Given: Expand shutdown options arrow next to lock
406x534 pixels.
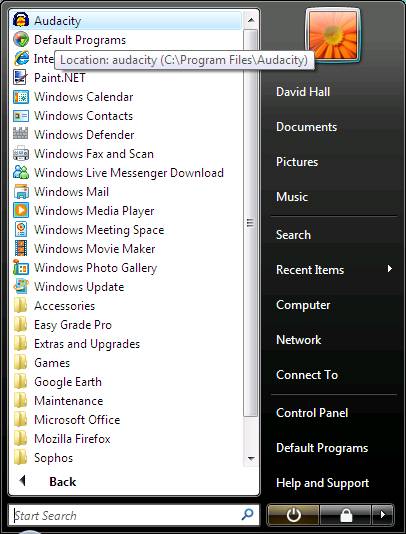Looking at the screenshot, I should [383, 515].
